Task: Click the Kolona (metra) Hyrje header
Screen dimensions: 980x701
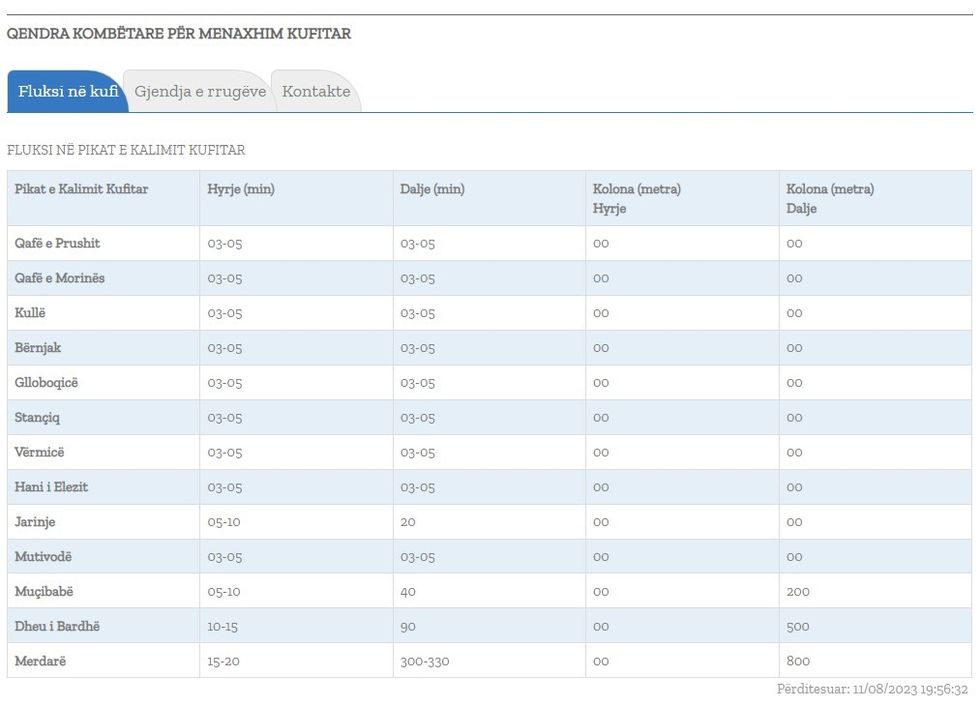Action: click(636, 198)
